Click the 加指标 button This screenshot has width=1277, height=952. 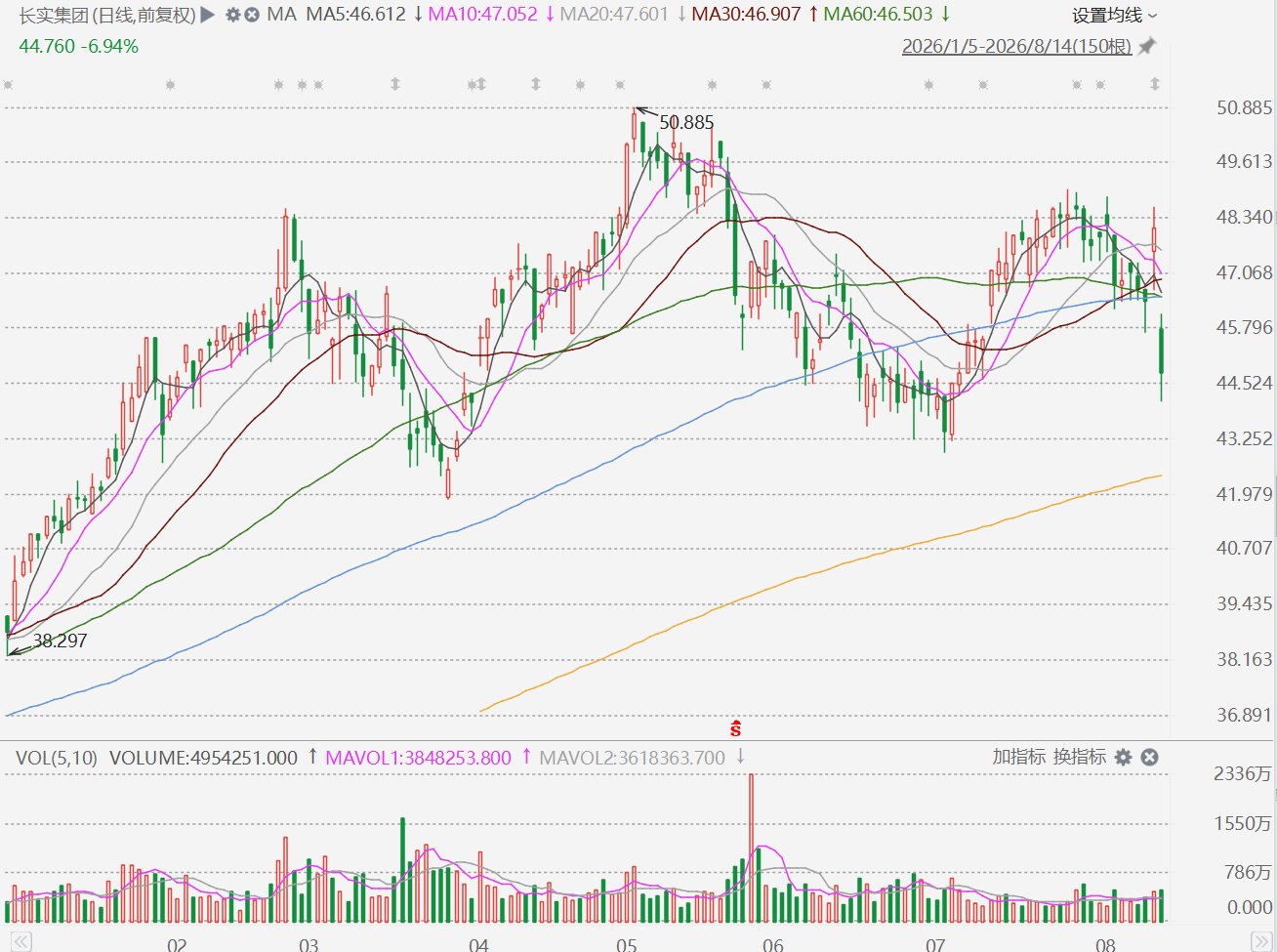point(1018,757)
